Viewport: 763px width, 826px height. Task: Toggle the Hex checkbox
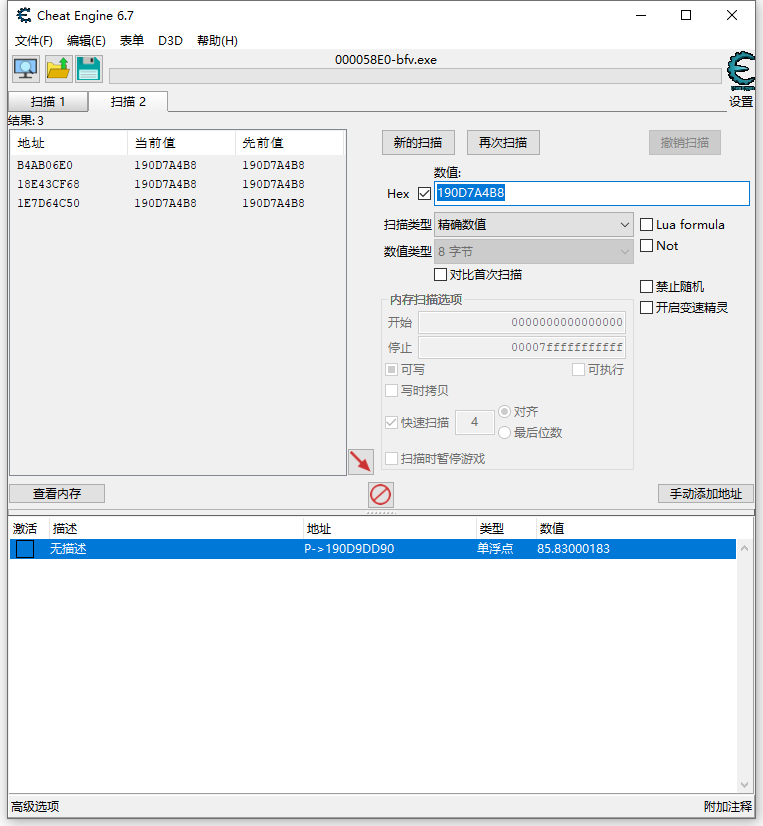(x=424, y=194)
